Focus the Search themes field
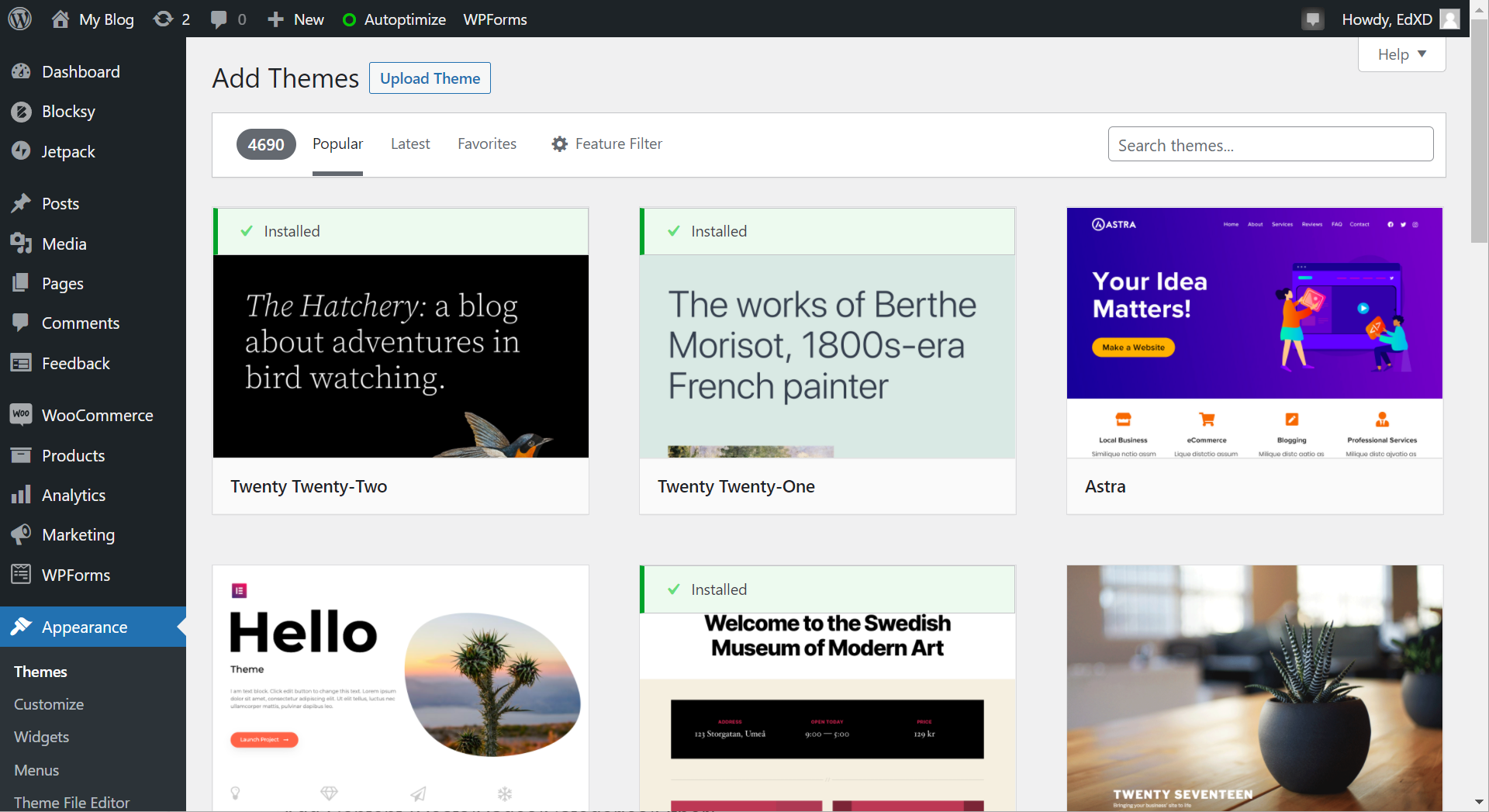The image size is (1489, 812). pos(1270,144)
